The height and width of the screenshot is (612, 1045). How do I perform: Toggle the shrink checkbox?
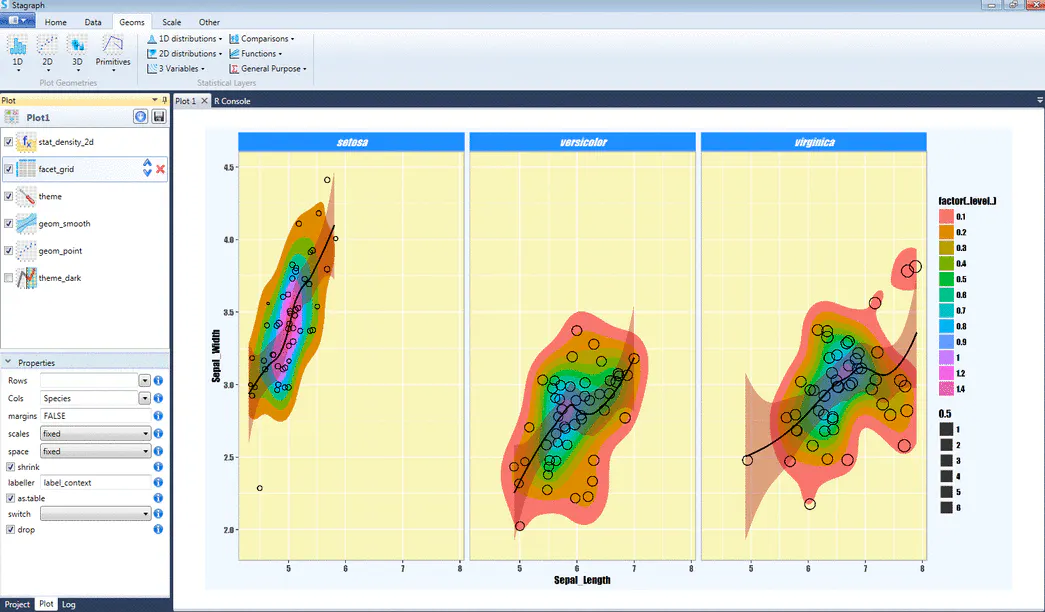(x=11, y=467)
